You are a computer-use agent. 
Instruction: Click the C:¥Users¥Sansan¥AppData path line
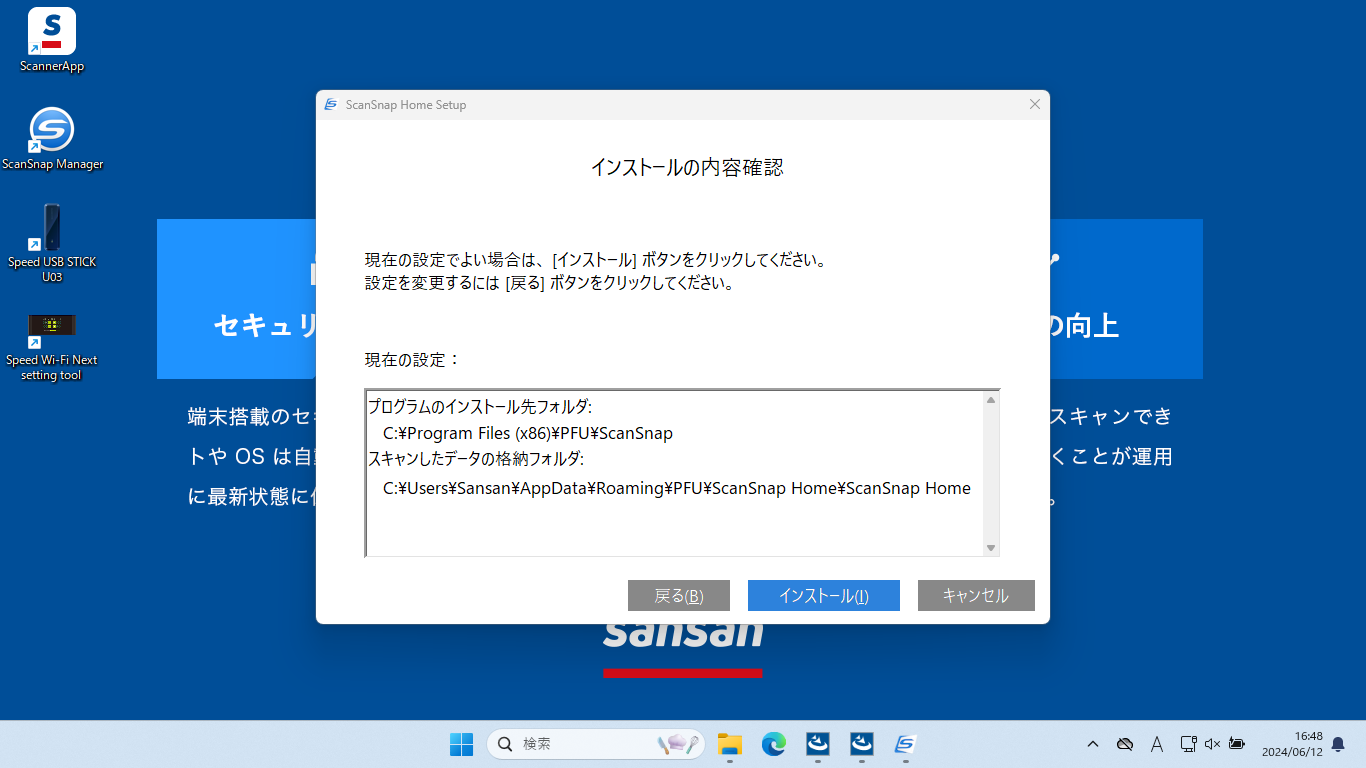677,489
